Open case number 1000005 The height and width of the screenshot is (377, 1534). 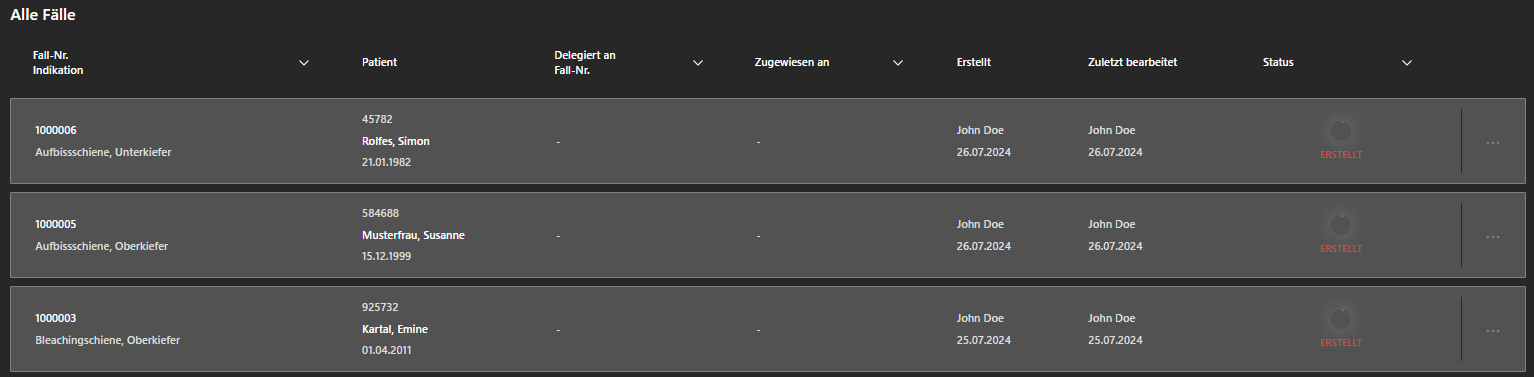point(56,224)
